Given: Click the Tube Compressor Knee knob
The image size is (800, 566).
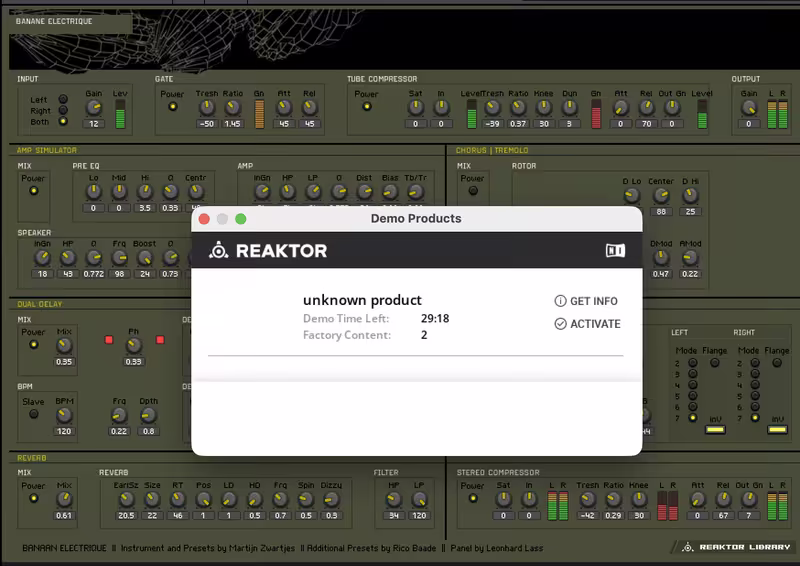Looking at the screenshot, I should [x=544, y=108].
